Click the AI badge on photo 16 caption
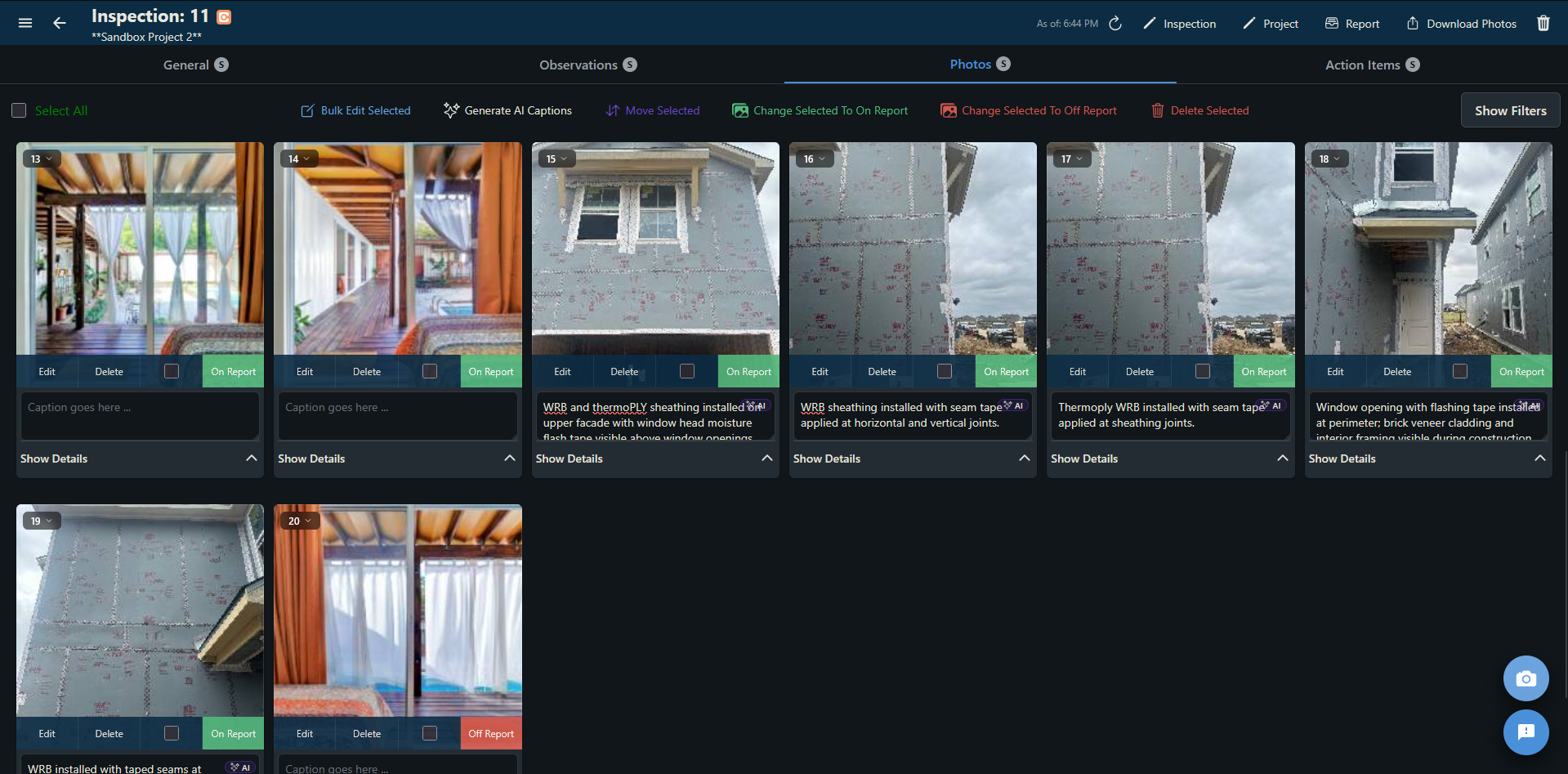The image size is (1568, 774). pos(1014,405)
